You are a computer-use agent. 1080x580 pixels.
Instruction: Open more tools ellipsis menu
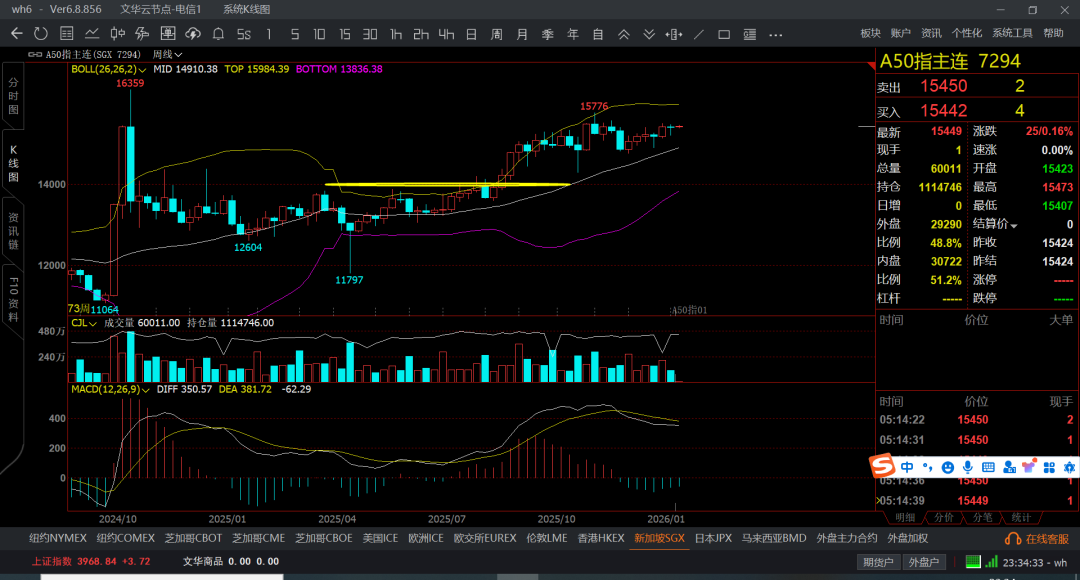click(x=776, y=34)
